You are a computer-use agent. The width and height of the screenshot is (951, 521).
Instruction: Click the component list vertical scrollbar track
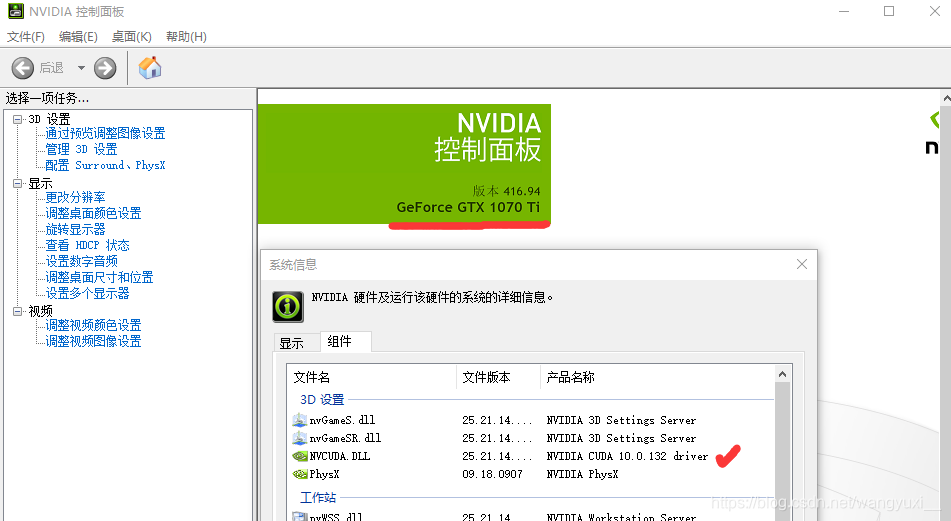782,452
